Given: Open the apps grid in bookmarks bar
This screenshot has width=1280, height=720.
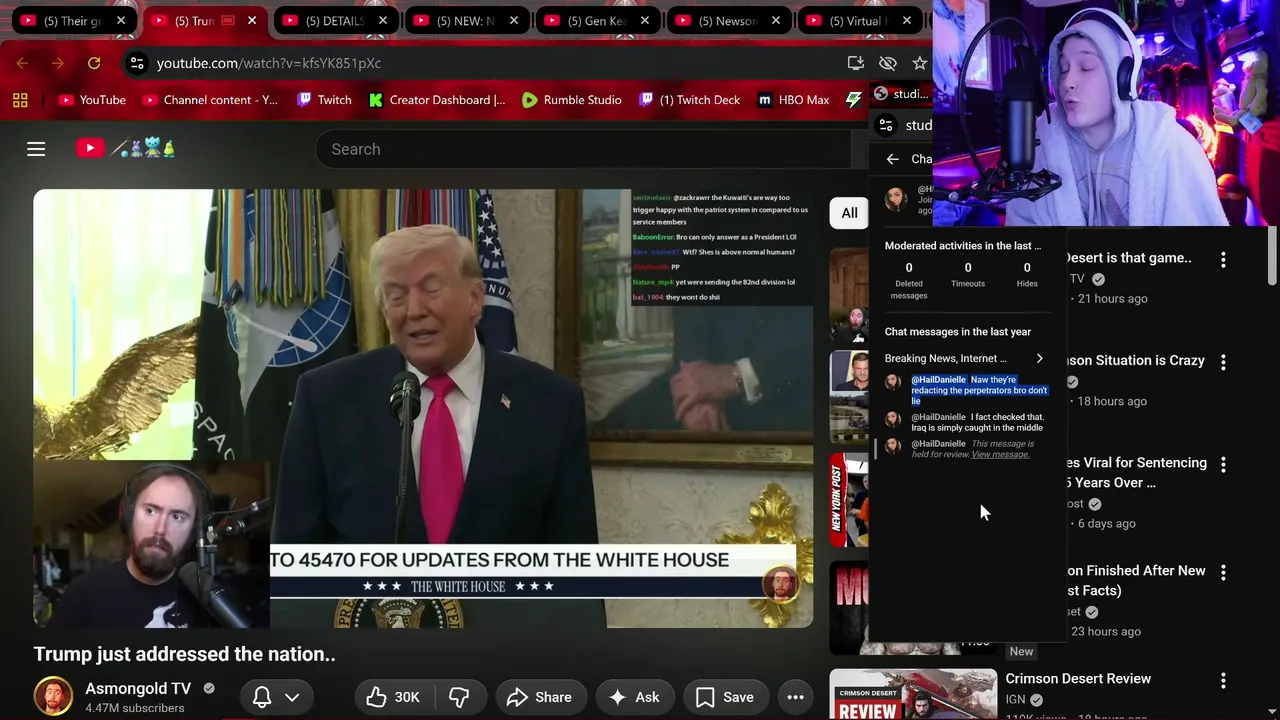Looking at the screenshot, I should [x=20, y=100].
